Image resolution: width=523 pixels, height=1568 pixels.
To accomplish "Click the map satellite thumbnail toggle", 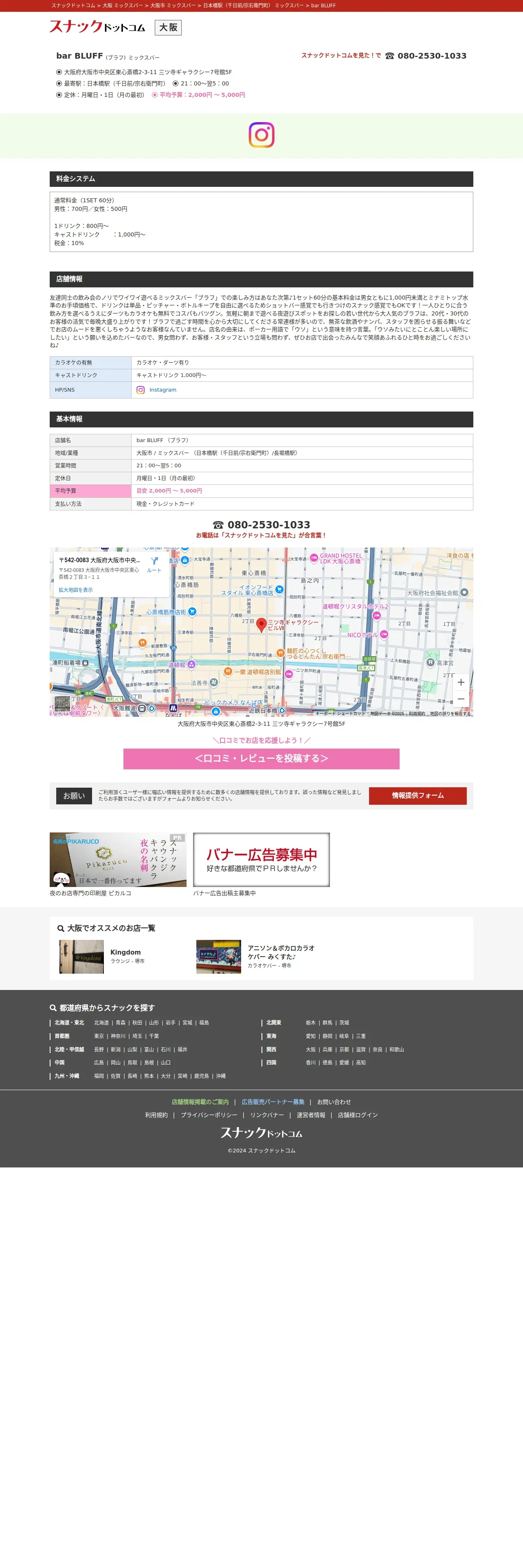I will tap(62, 704).
